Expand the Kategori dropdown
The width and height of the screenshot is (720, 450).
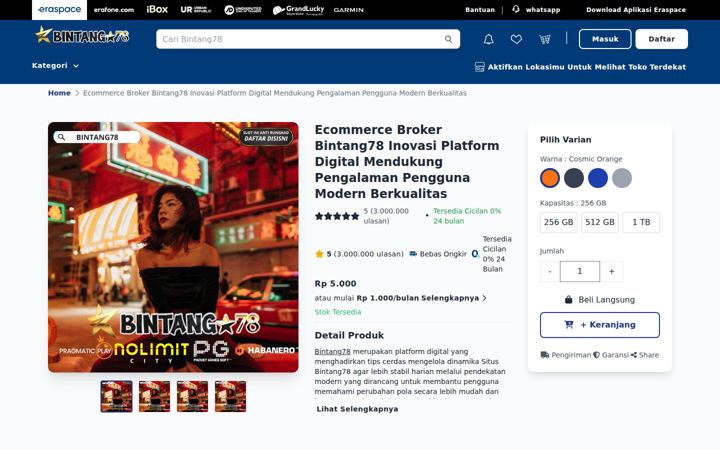pyautogui.click(x=55, y=66)
